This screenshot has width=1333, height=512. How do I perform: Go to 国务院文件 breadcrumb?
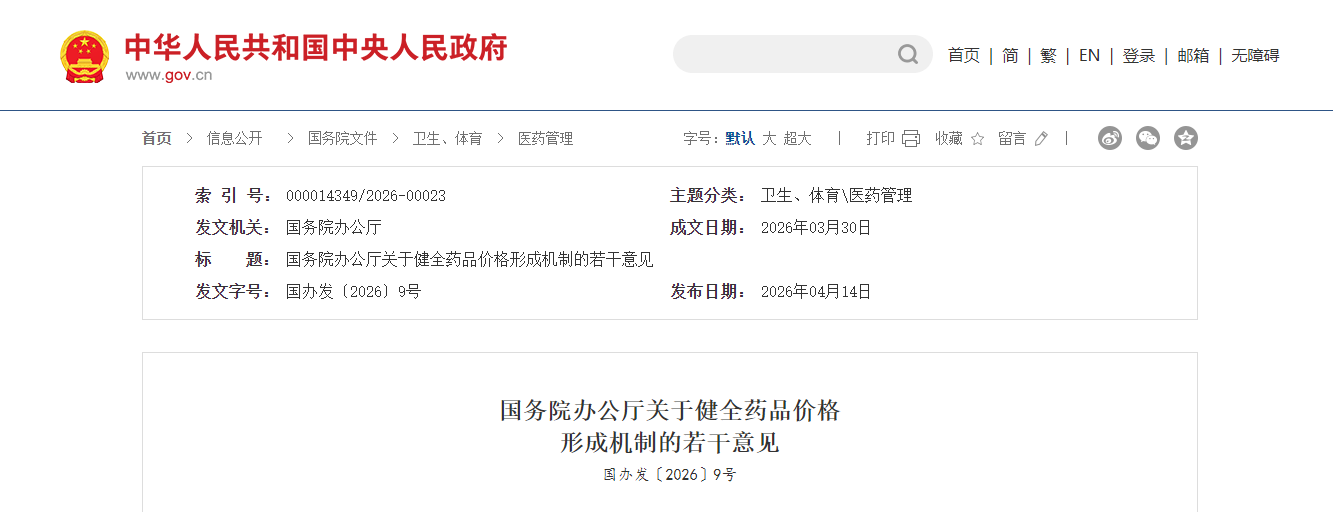pyautogui.click(x=342, y=139)
